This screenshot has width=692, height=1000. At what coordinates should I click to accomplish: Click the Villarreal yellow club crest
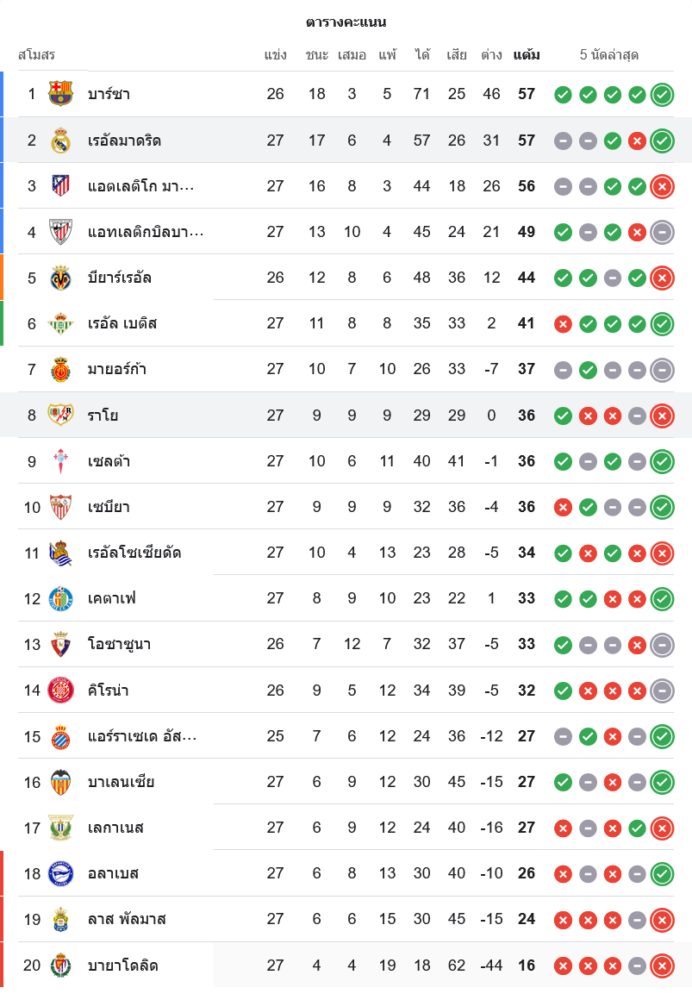pyautogui.click(x=61, y=277)
